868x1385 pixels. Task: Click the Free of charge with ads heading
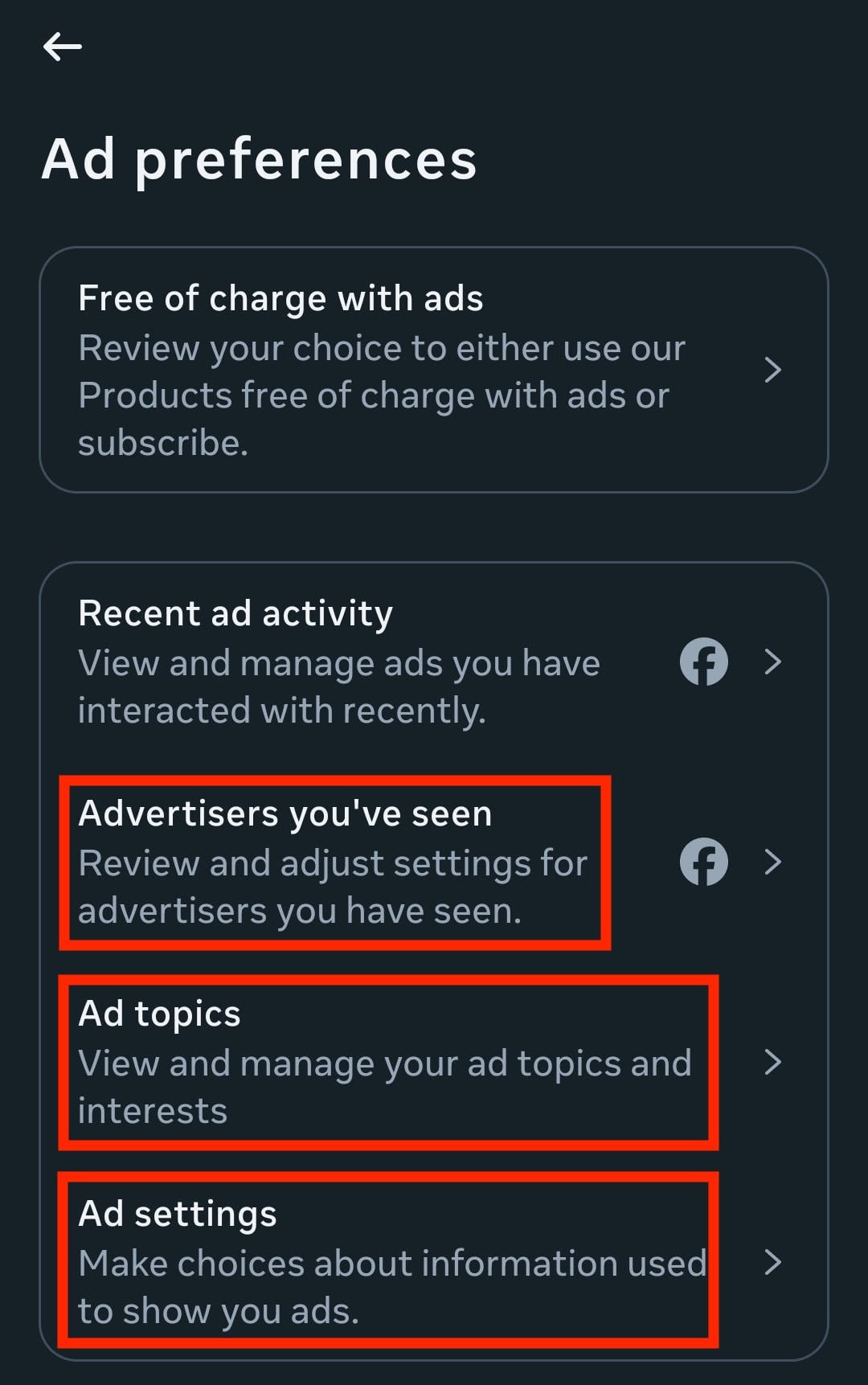coord(280,297)
